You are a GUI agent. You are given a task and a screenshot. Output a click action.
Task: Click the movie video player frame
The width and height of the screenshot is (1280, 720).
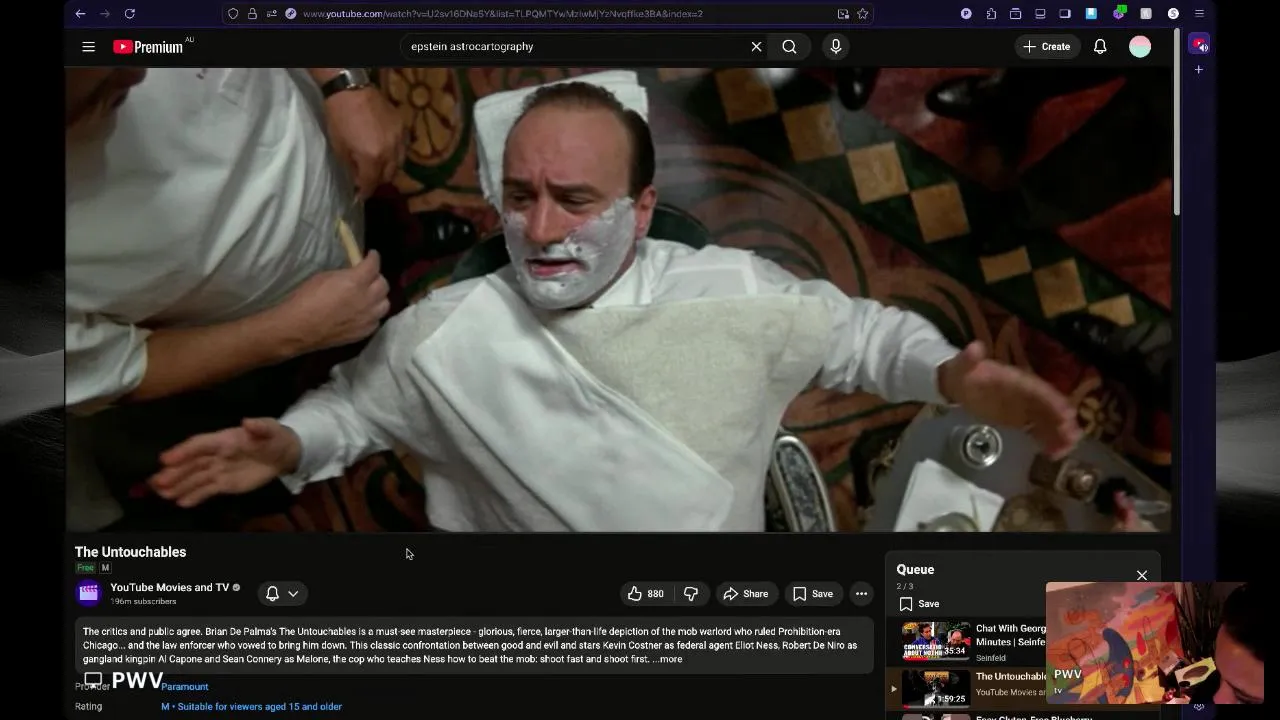coord(618,299)
